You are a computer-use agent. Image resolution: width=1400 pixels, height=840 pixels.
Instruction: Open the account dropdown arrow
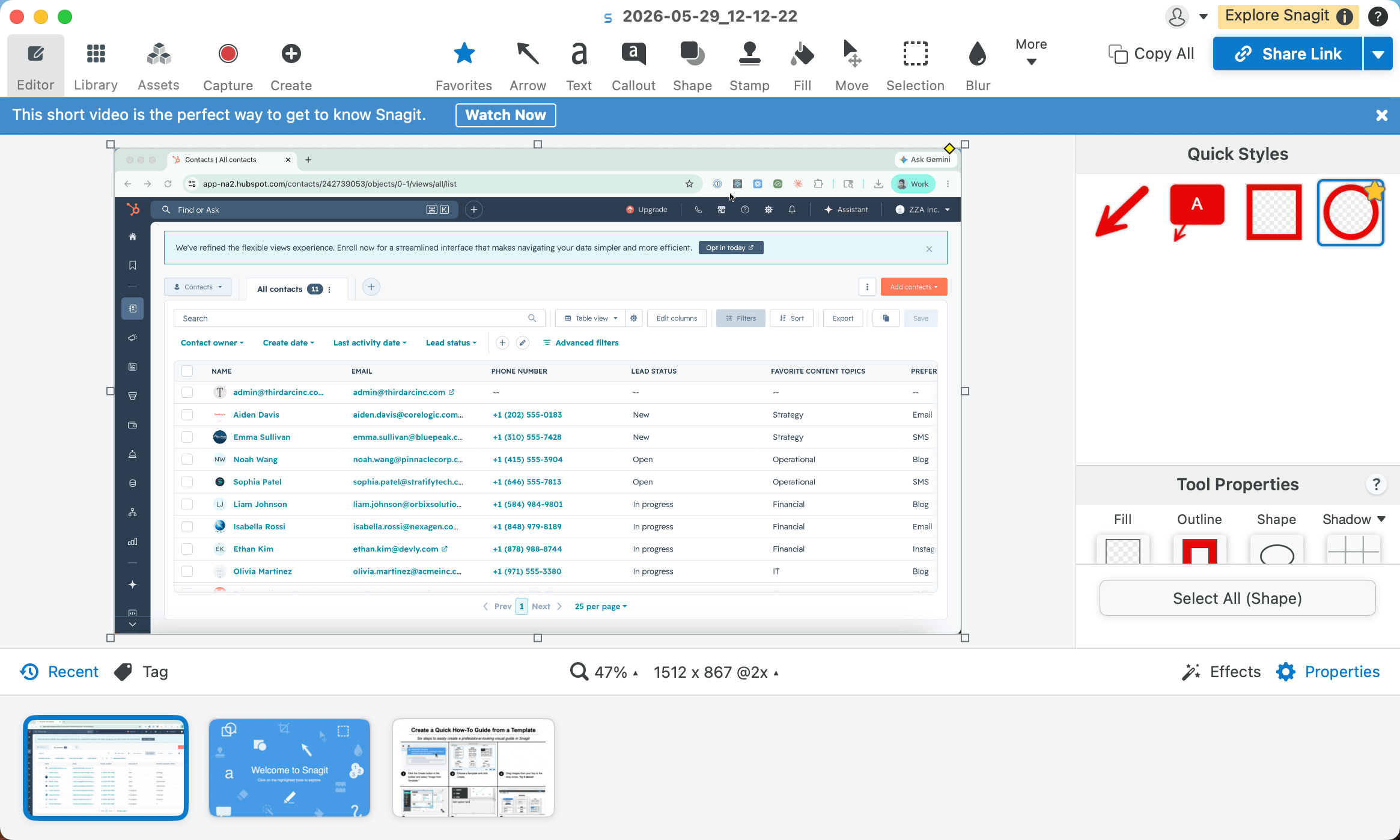tap(1203, 16)
